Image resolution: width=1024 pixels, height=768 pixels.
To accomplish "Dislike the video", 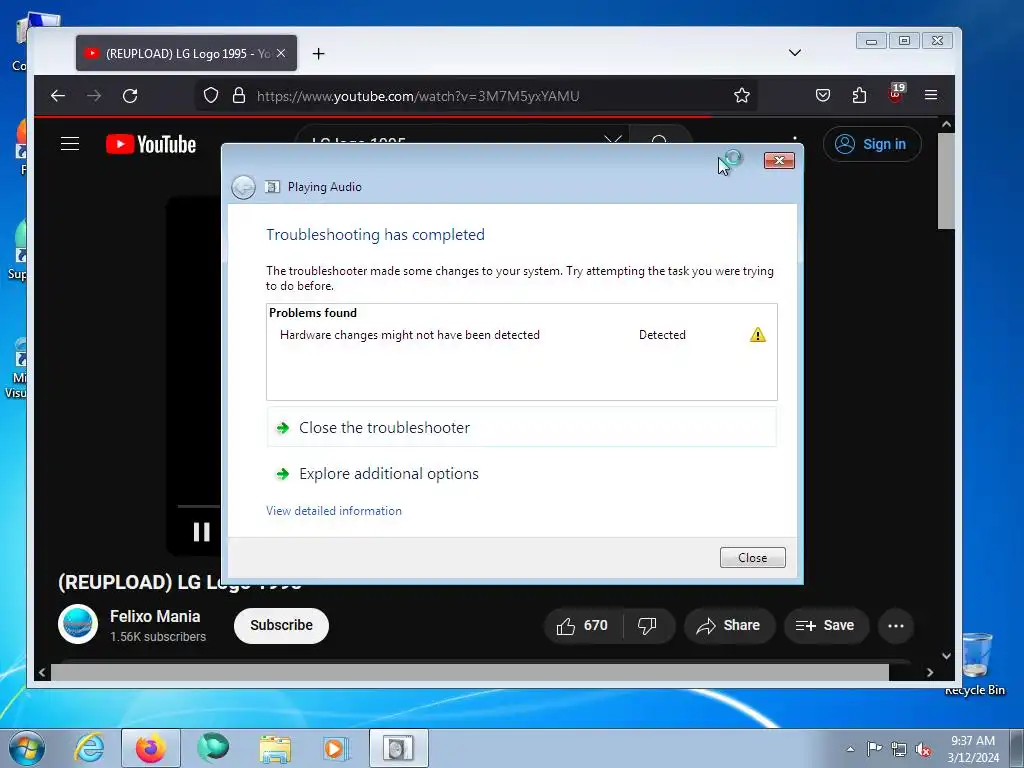I will pyautogui.click(x=647, y=626).
